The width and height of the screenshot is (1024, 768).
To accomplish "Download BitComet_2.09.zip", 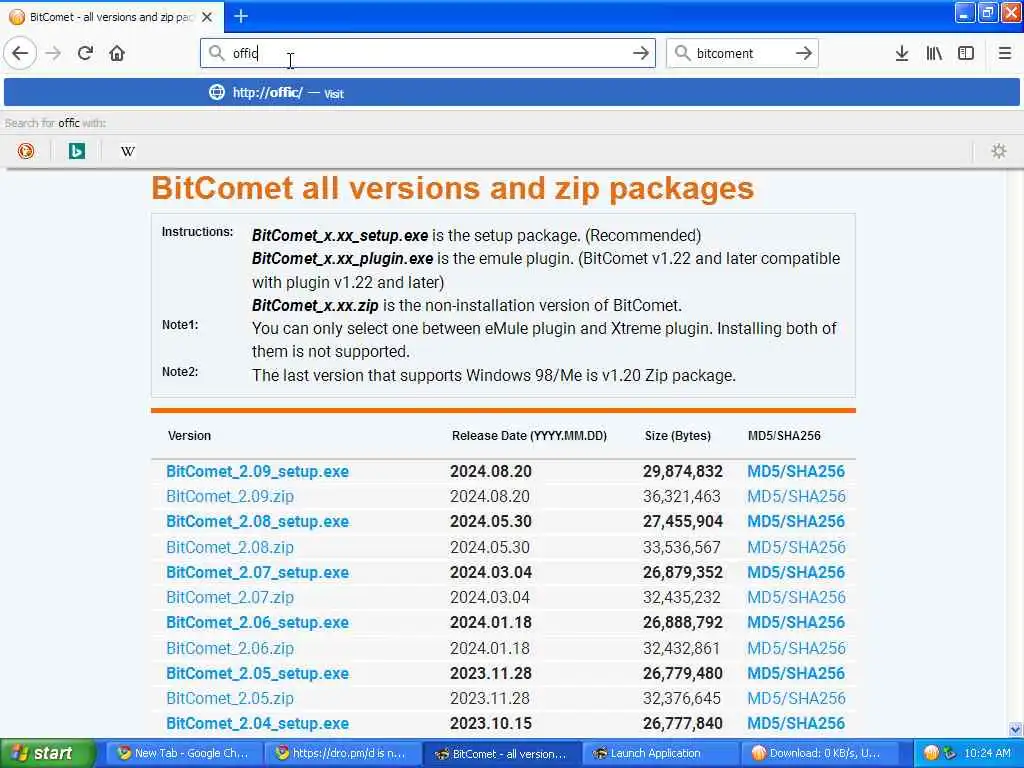I will tap(230, 496).
